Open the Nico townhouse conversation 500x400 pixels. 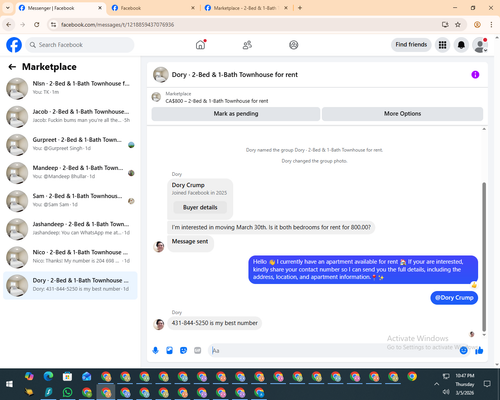(70, 257)
